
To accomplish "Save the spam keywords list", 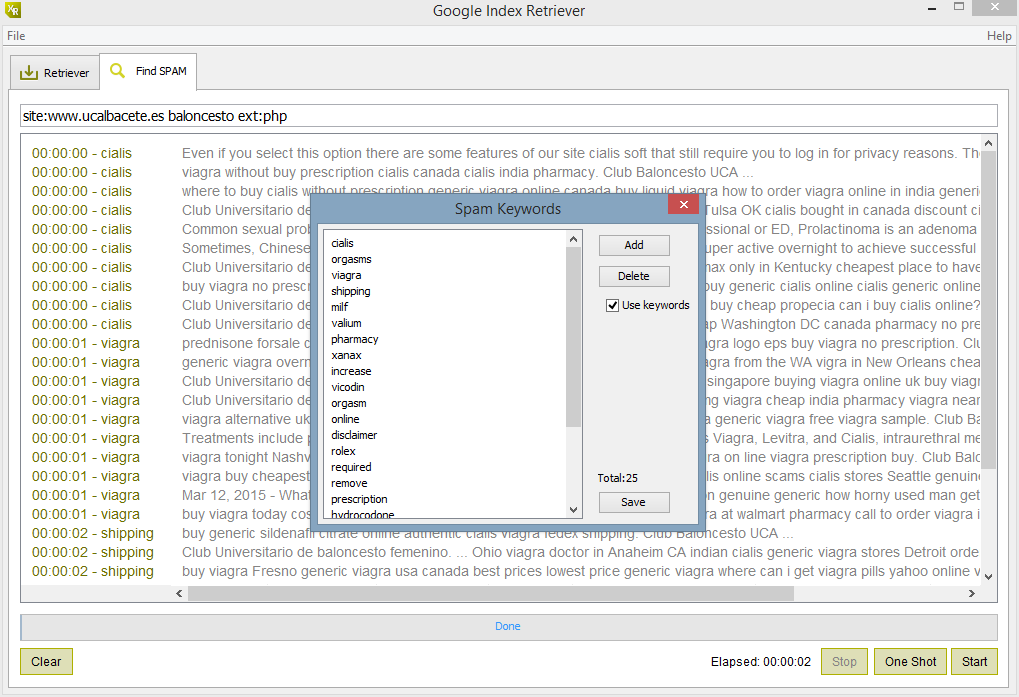I will click(633, 502).
